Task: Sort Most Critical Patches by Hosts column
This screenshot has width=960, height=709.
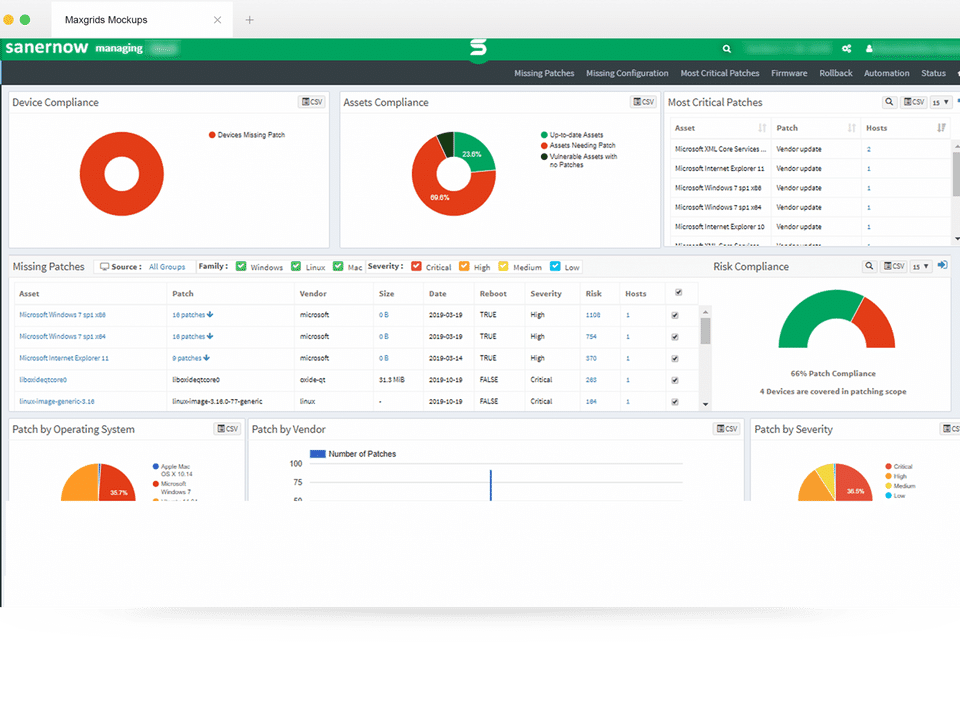Action: [x=941, y=128]
